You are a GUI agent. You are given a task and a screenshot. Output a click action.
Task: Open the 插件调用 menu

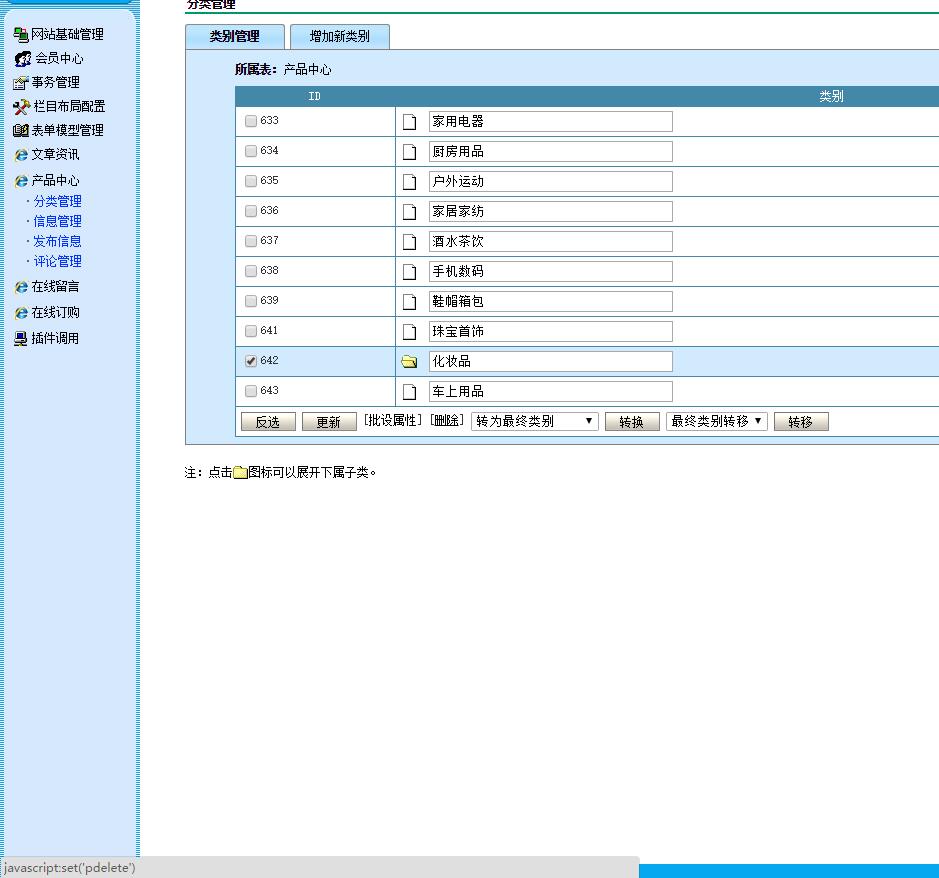56,339
